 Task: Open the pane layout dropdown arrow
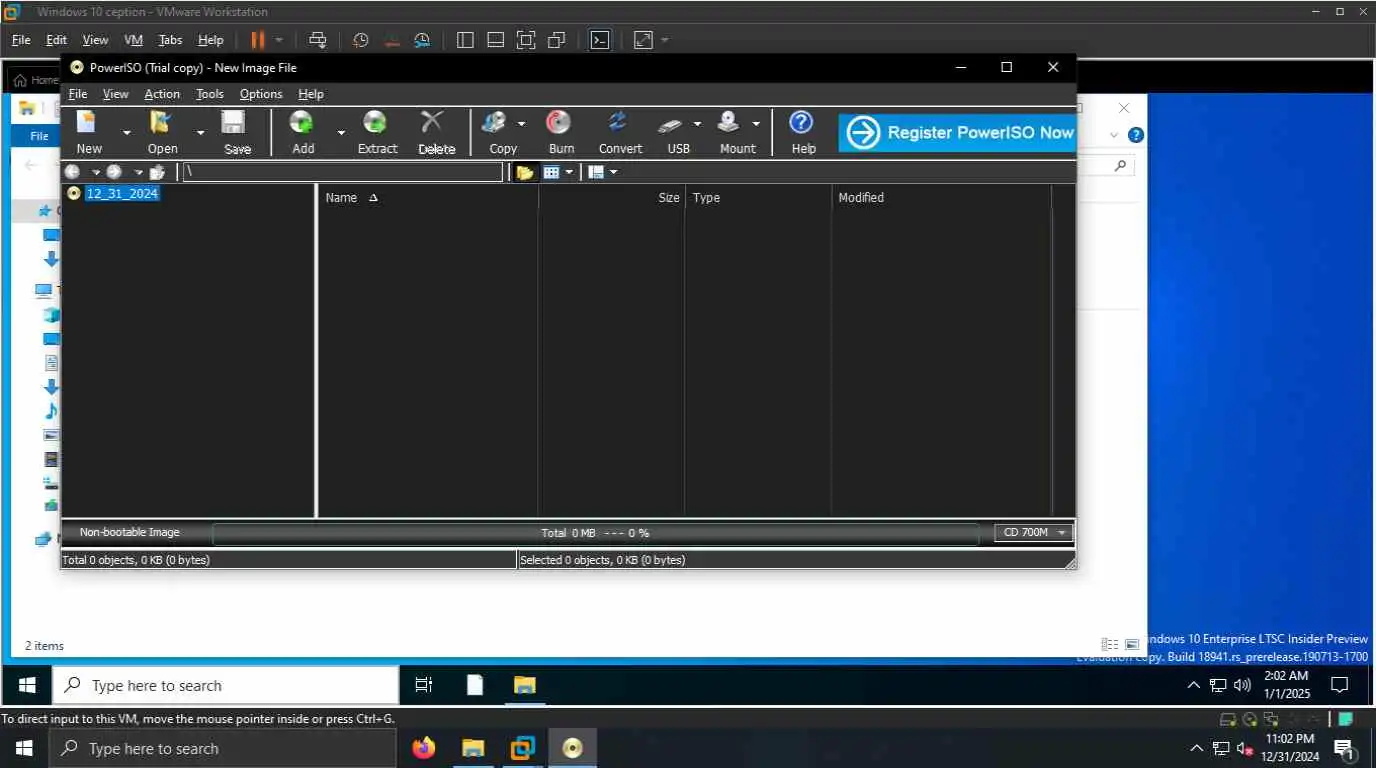[613, 172]
